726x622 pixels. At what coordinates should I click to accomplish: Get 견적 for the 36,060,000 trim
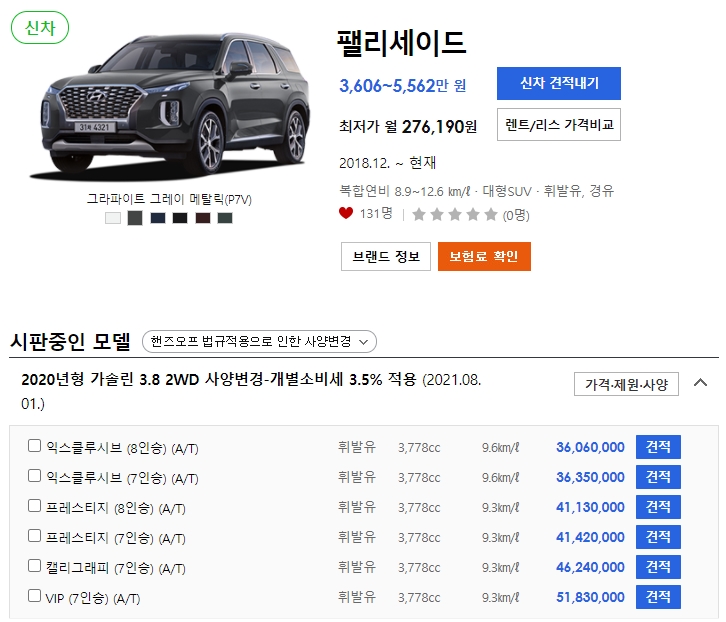tap(658, 447)
